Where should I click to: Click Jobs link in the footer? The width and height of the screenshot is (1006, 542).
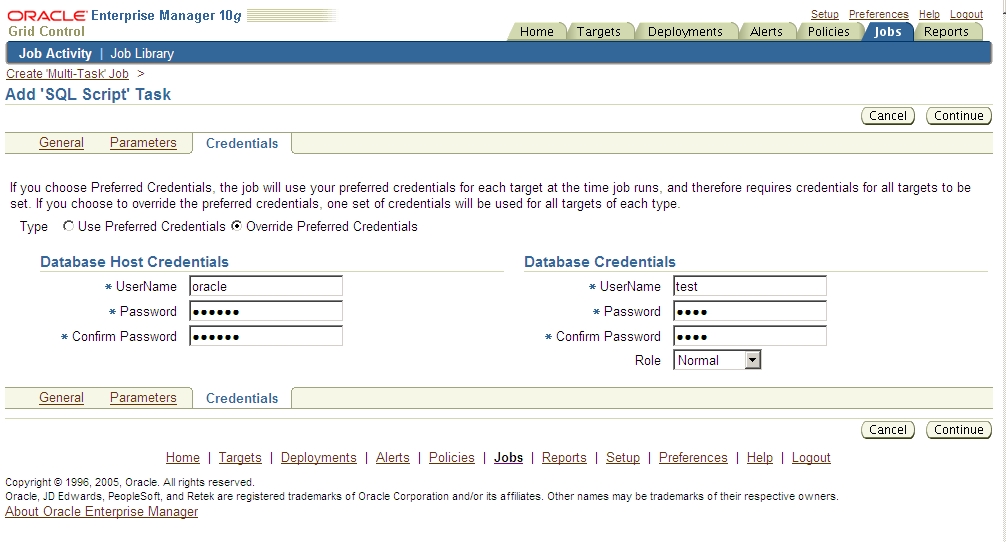tap(508, 457)
